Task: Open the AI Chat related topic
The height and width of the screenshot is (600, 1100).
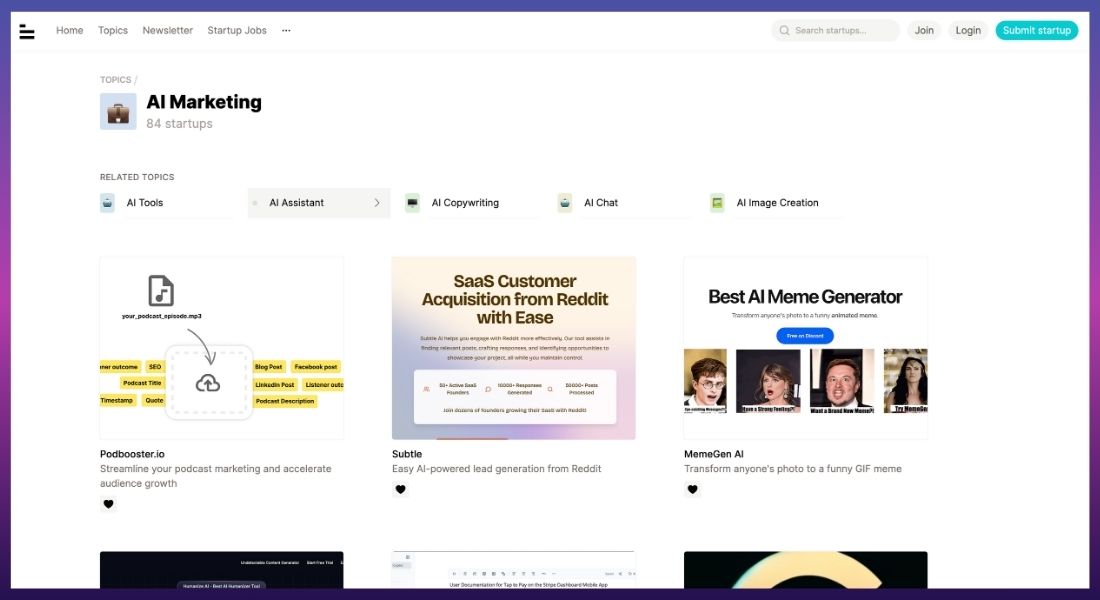Action: click(624, 203)
